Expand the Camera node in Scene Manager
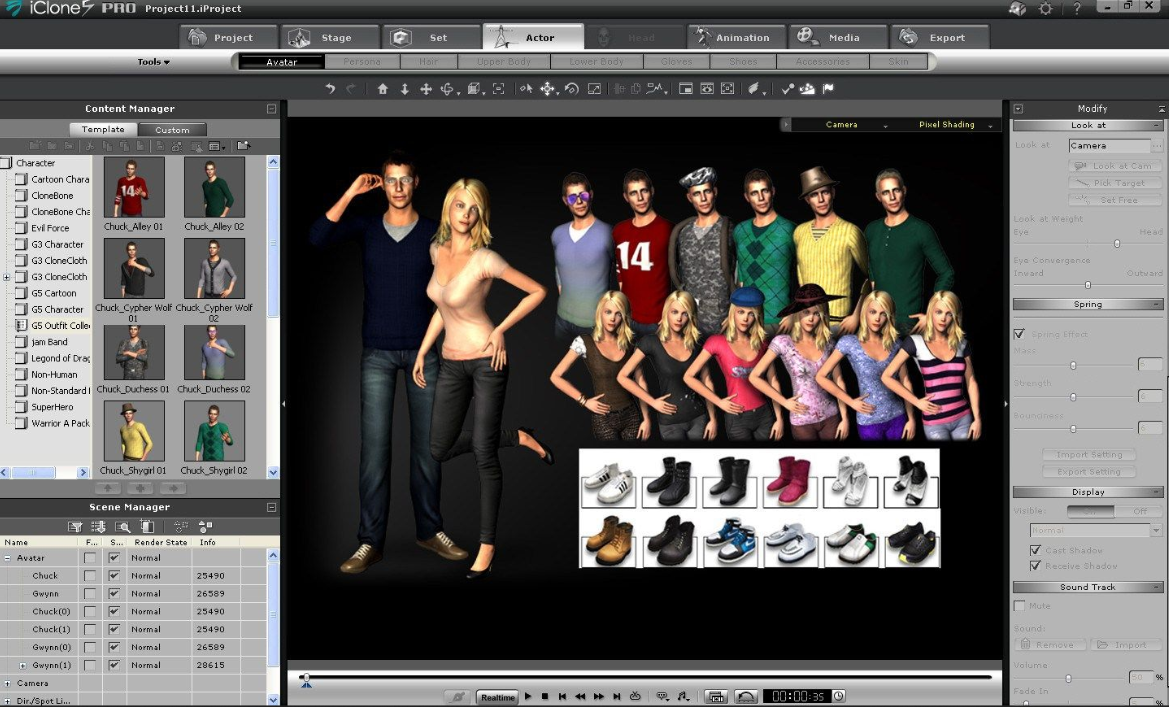This screenshot has height=707, width=1169. click(x=8, y=683)
